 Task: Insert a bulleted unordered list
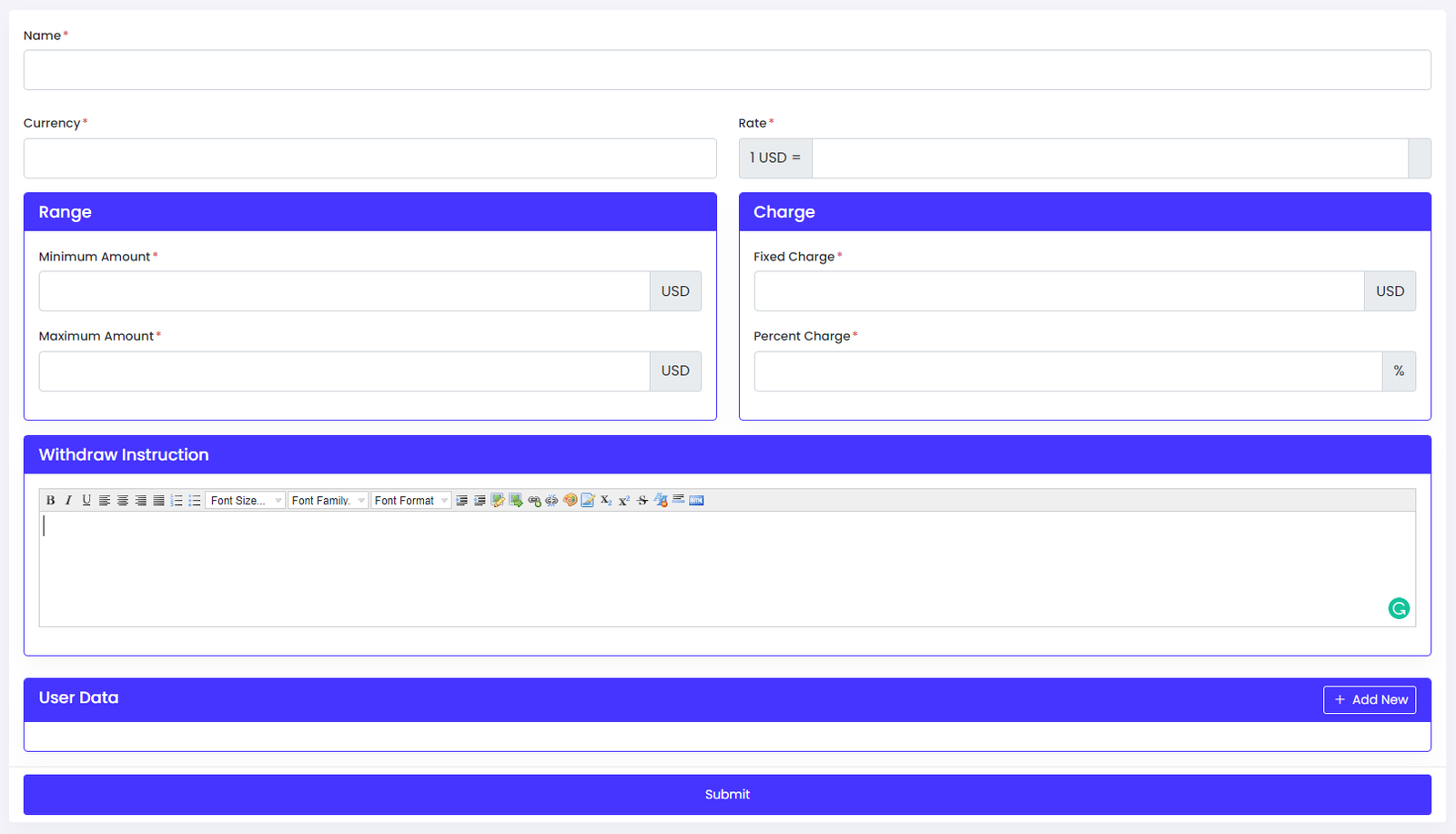[195, 501]
